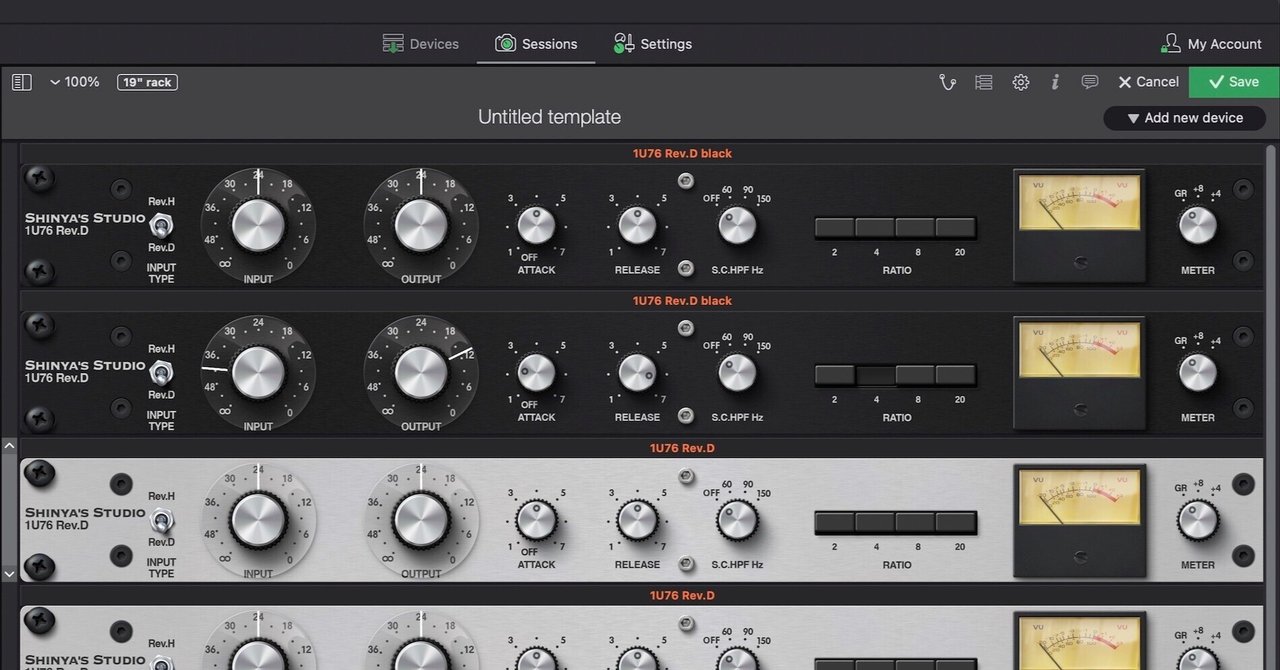Click the ATTACK knob on top black unit

point(536,225)
